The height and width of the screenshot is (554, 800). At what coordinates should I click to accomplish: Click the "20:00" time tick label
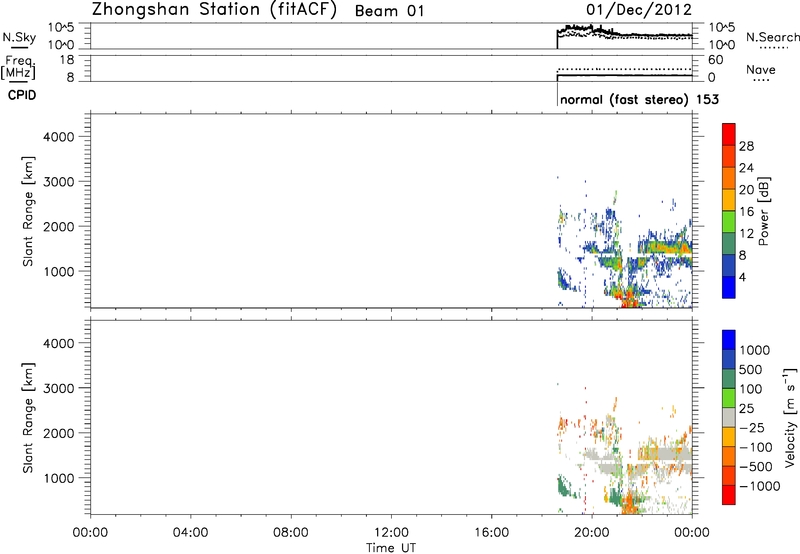(591, 533)
